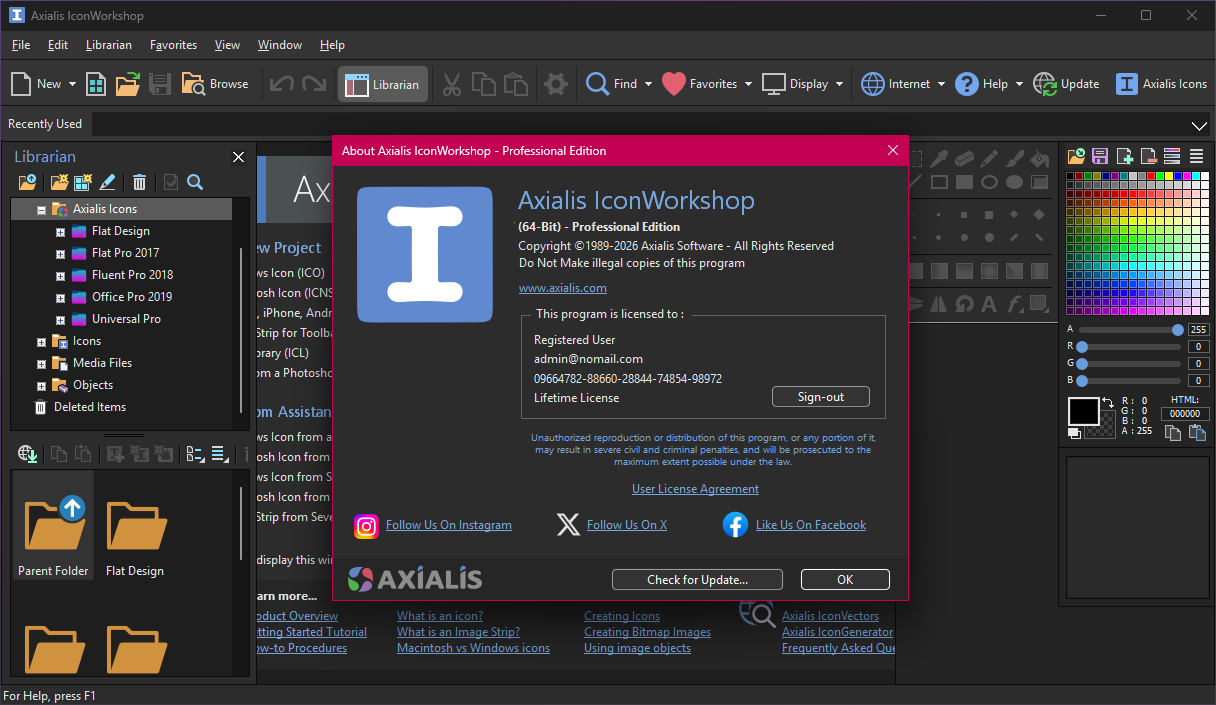Expand the Fluent Pro 2018 tree node
Screen dimensions: 1216x705
click(x=60, y=276)
